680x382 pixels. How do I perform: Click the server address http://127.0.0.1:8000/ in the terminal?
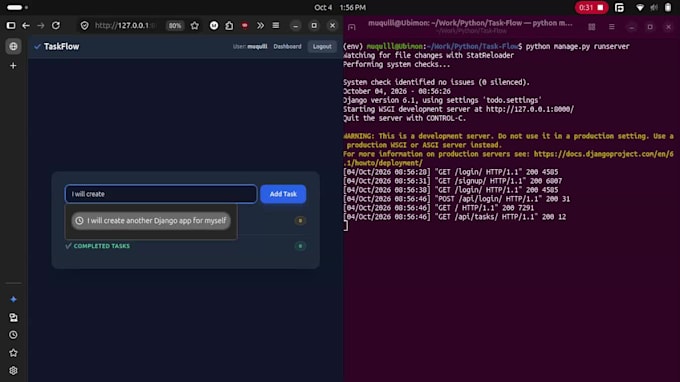pyautogui.click(x=530, y=109)
